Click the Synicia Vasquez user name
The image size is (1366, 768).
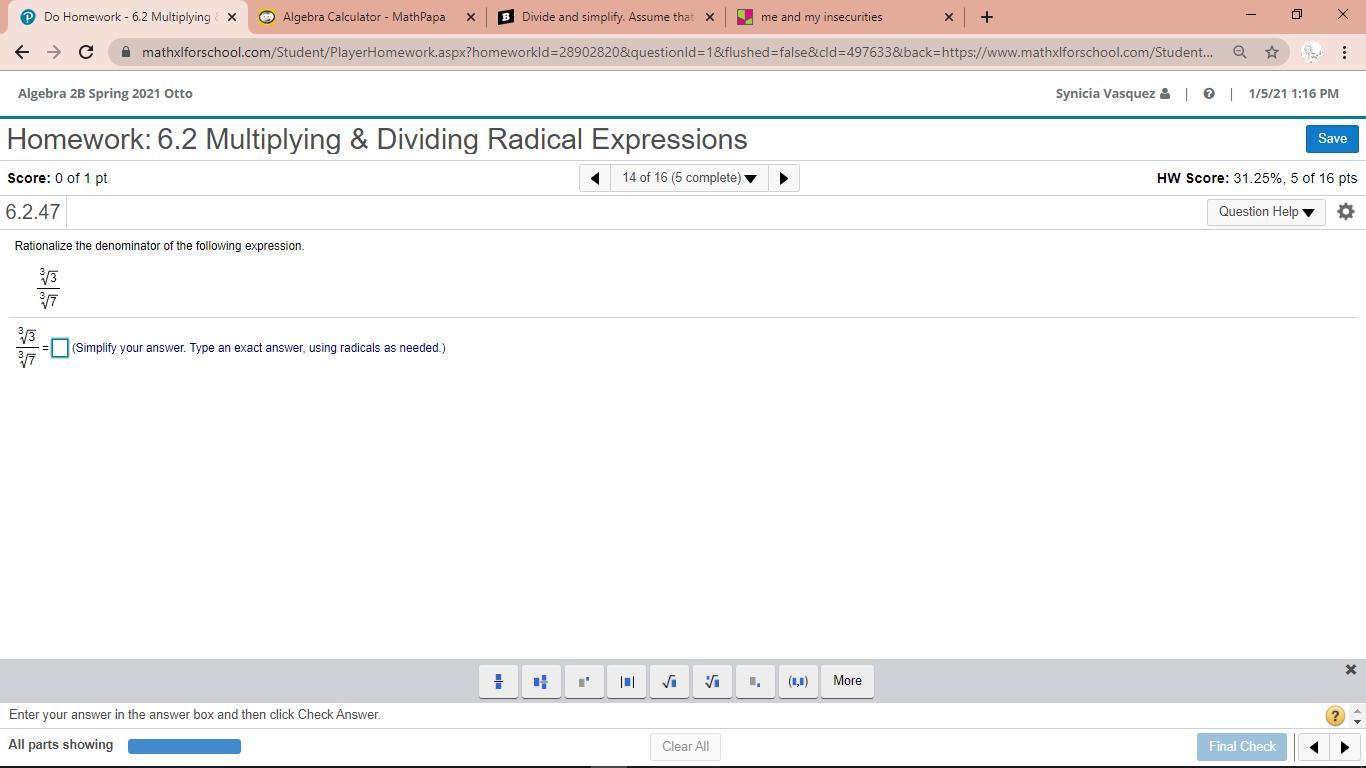(x=1105, y=94)
